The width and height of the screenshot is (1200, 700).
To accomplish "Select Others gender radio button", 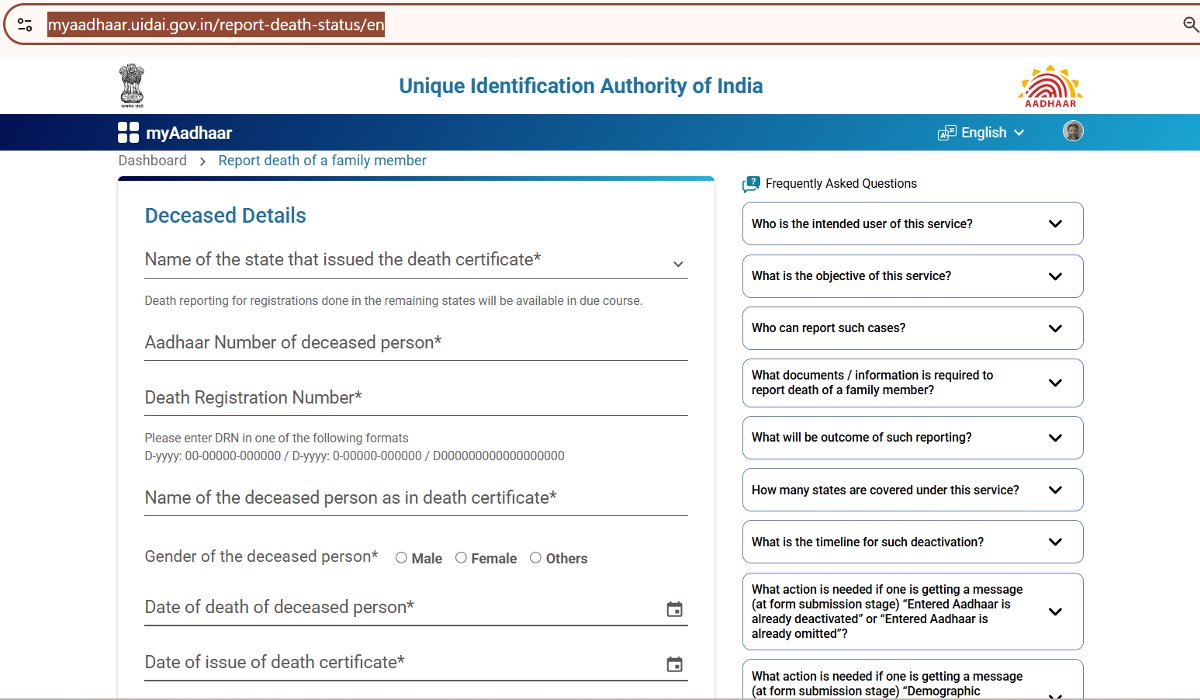I will (x=536, y=558).
